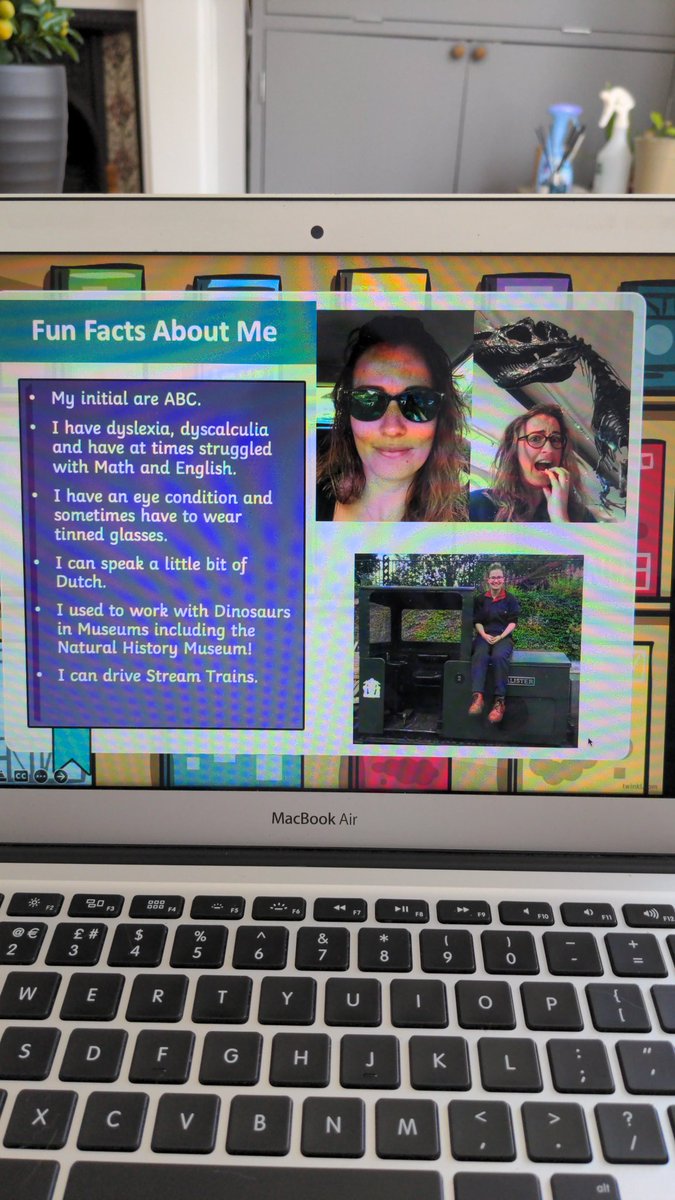Advance with the next slide arrow icon
This screenshot has width=675, height=1200.
[61, 776]
